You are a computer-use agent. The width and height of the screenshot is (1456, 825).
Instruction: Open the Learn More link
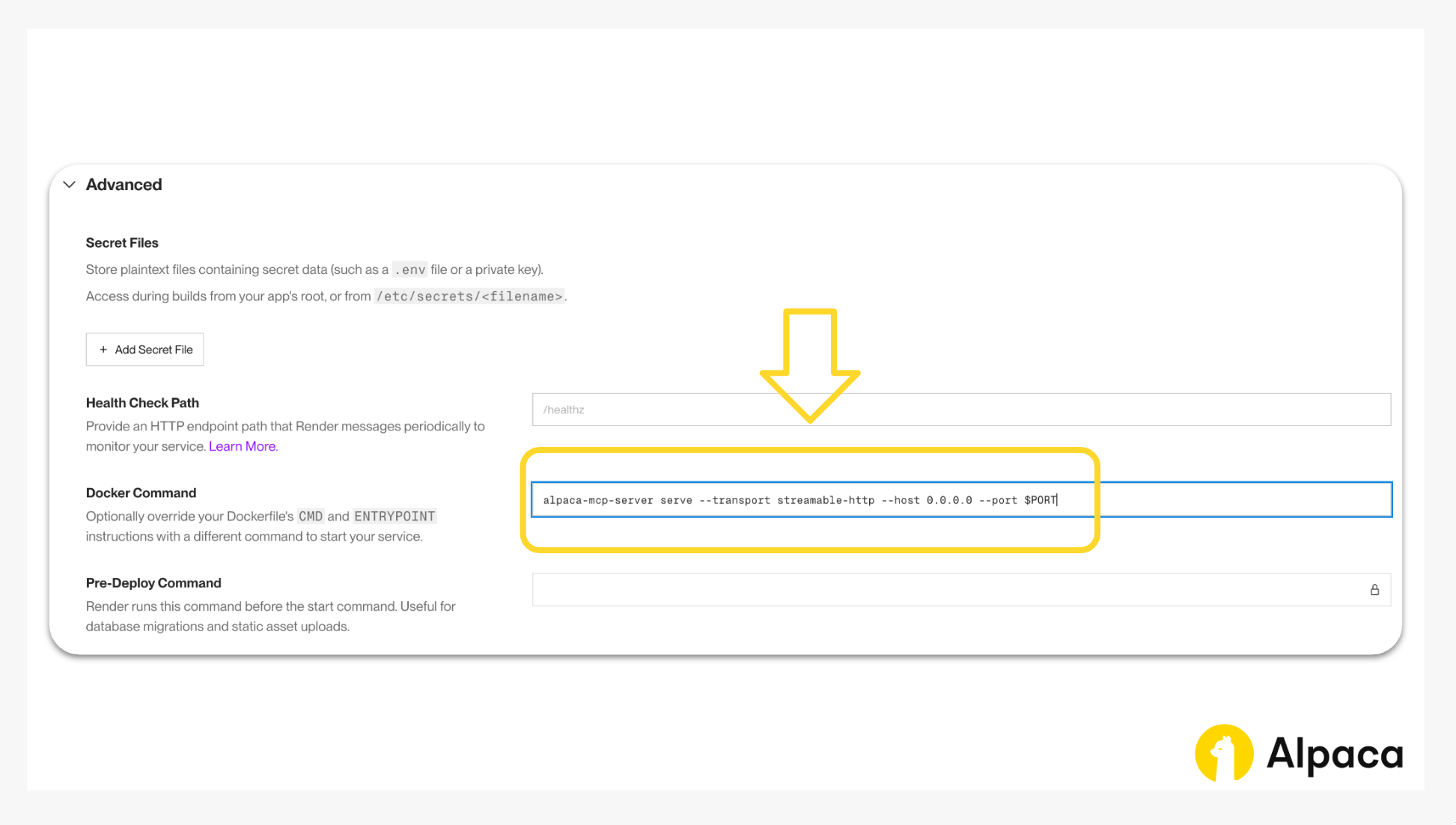[243, 446]
